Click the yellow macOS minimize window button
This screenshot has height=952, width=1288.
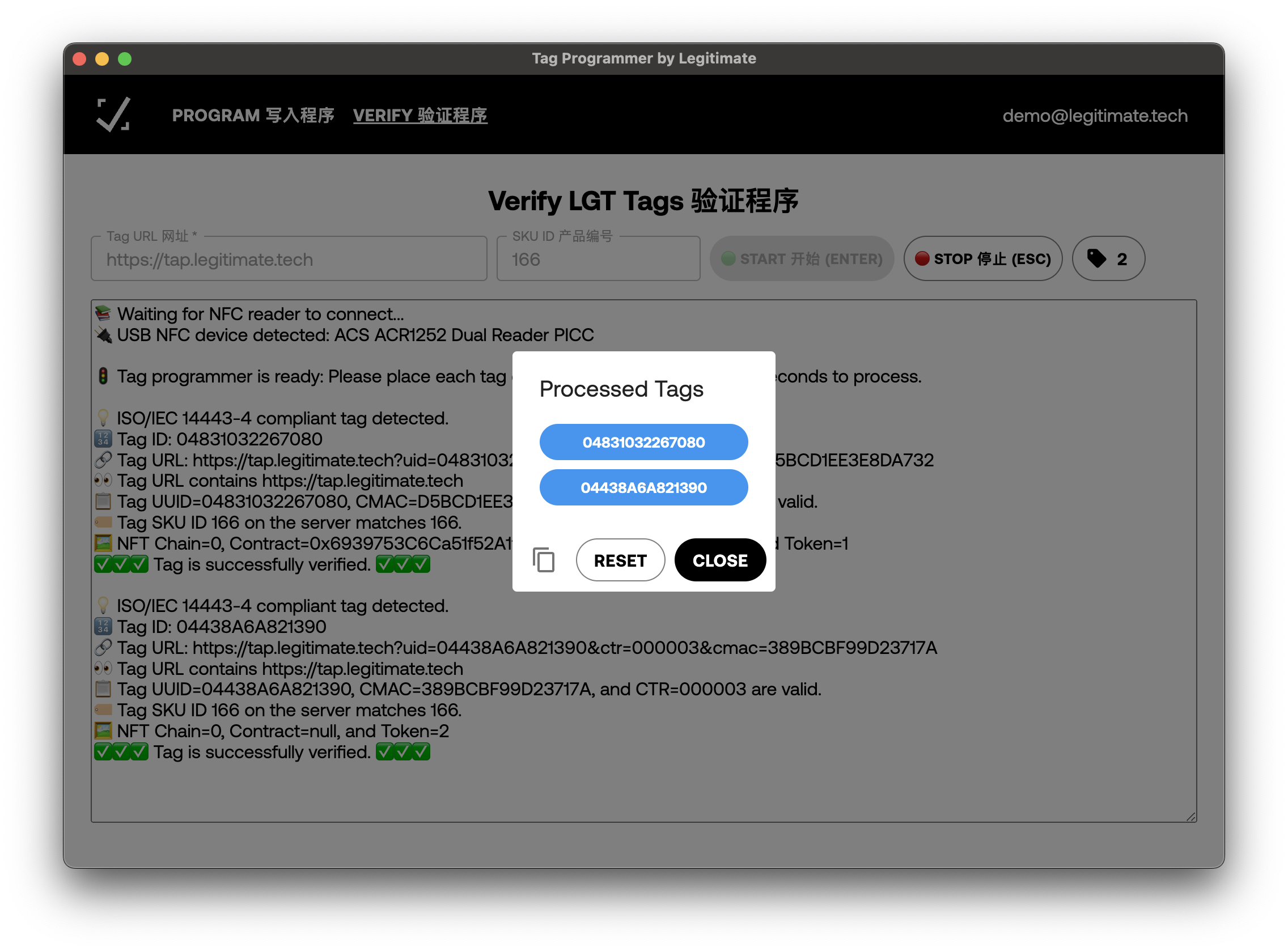(x=102, y=59)
